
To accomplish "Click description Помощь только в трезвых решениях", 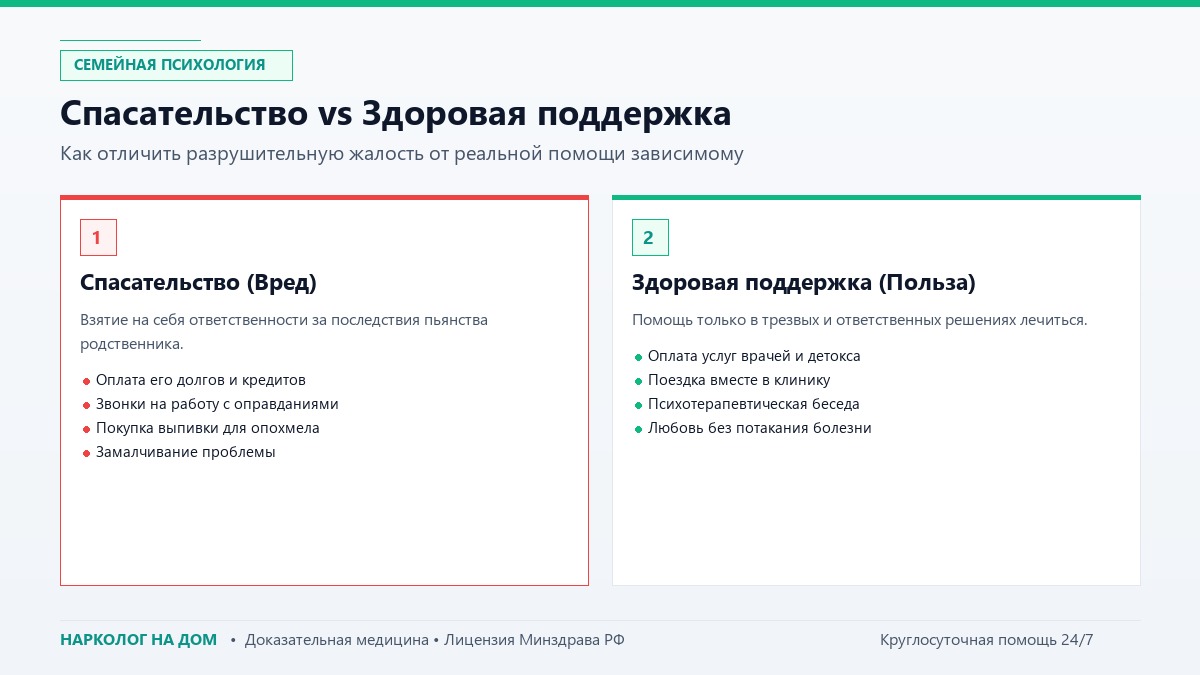I will pos(859,320).
